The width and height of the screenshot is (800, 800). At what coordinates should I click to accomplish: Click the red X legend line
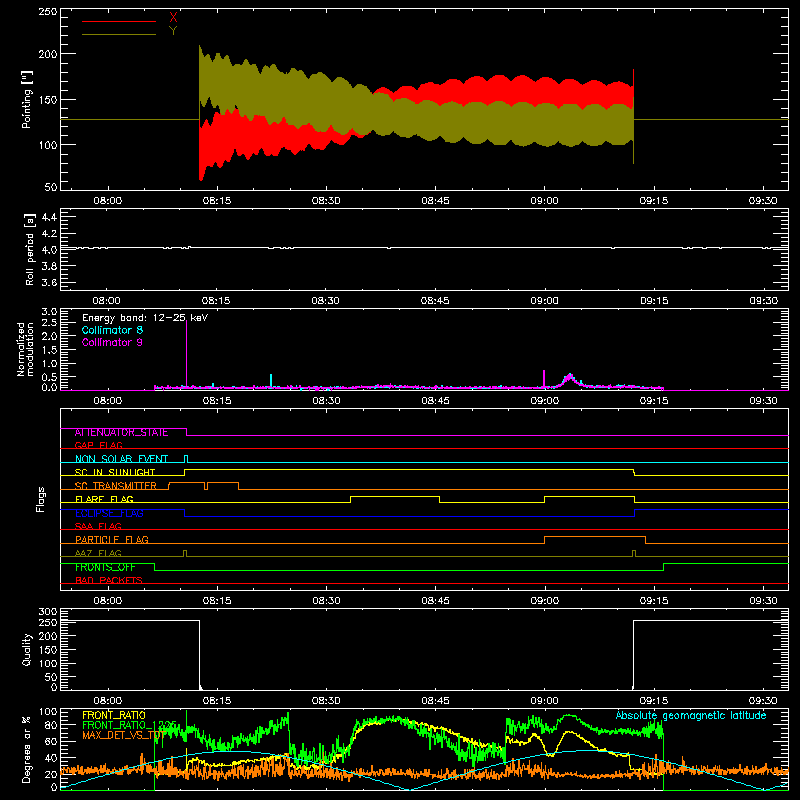[x=118, y=21]
